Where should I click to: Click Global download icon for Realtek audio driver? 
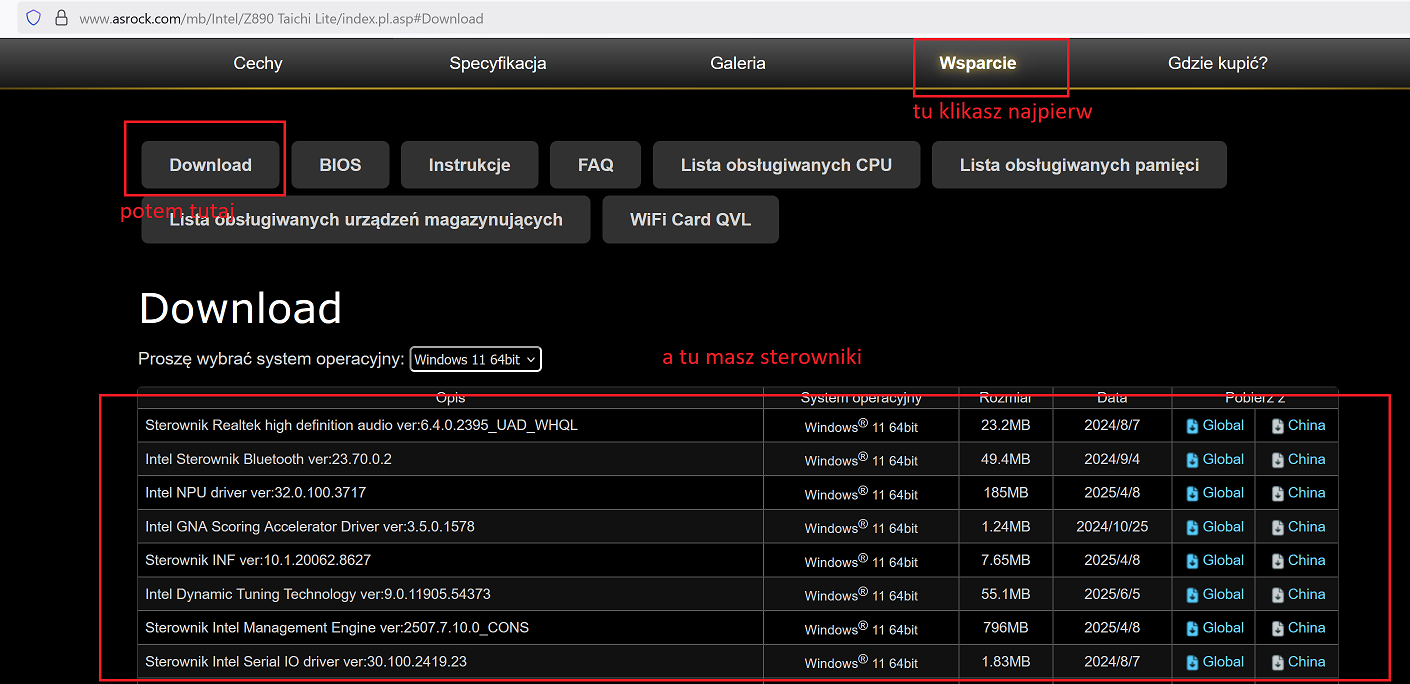pyautogui.click(x=1192, y=426)
